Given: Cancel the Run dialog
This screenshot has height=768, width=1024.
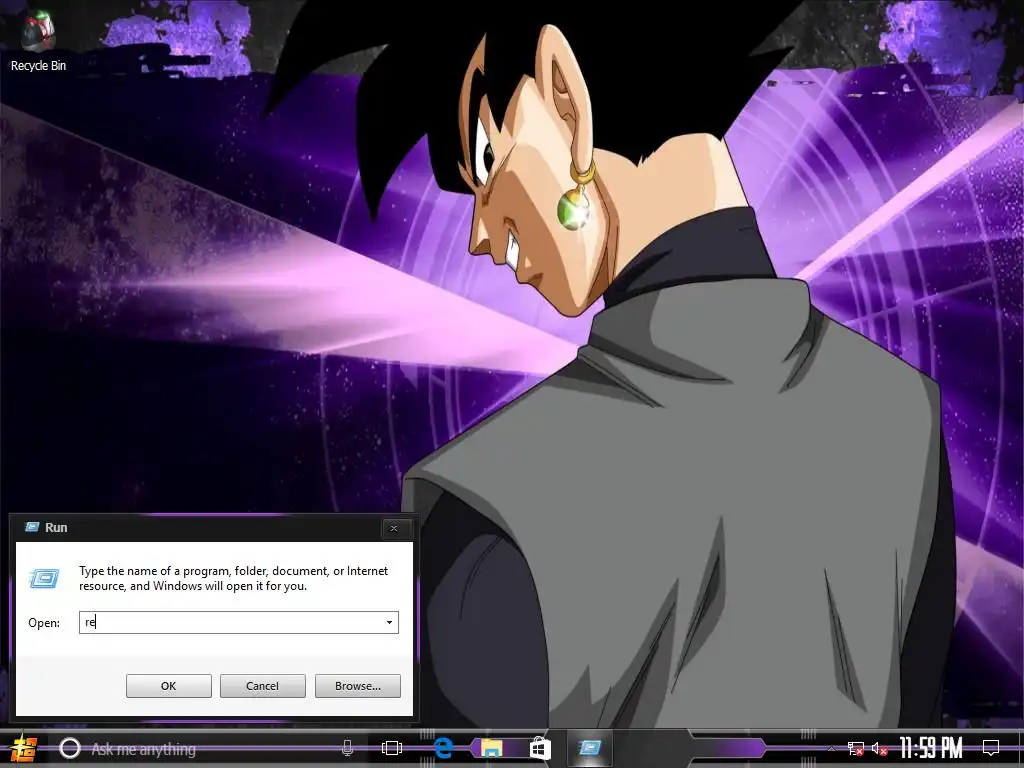Looking at the screenshot, I should (x=263, y=686).
